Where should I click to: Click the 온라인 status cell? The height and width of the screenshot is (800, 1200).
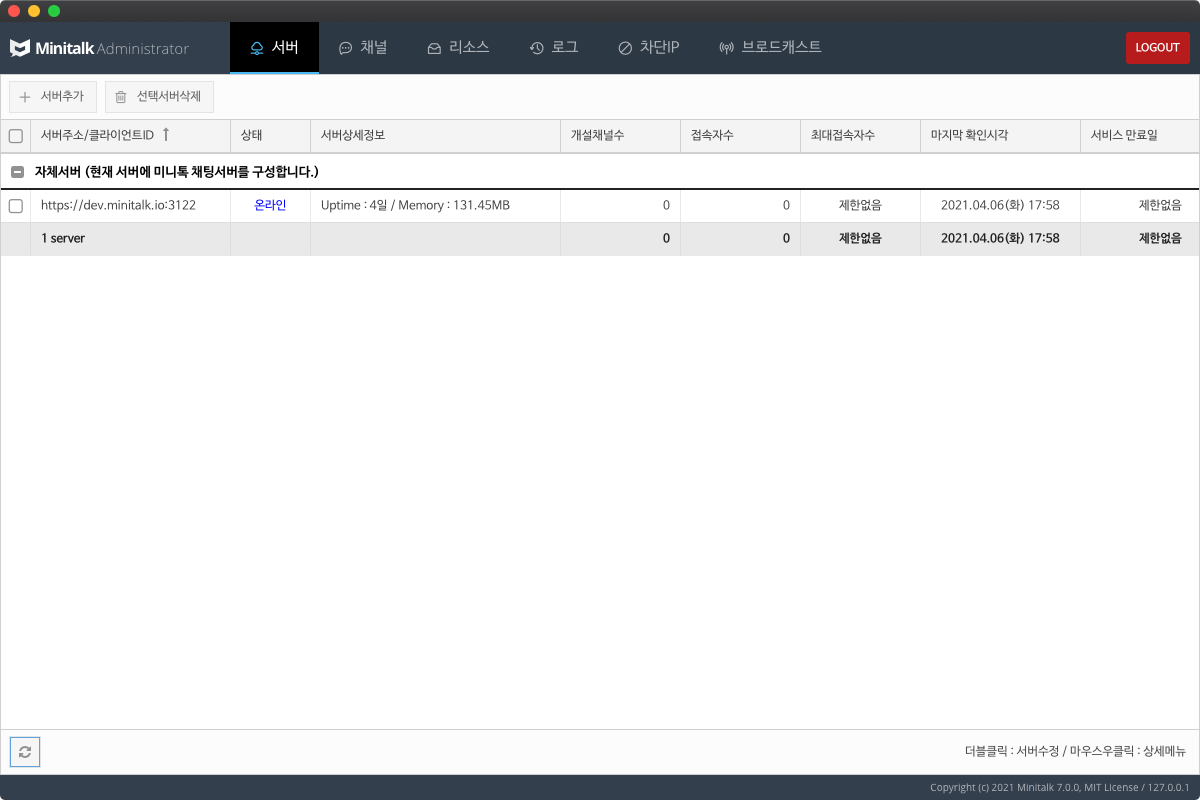click(x=270, y=205)
